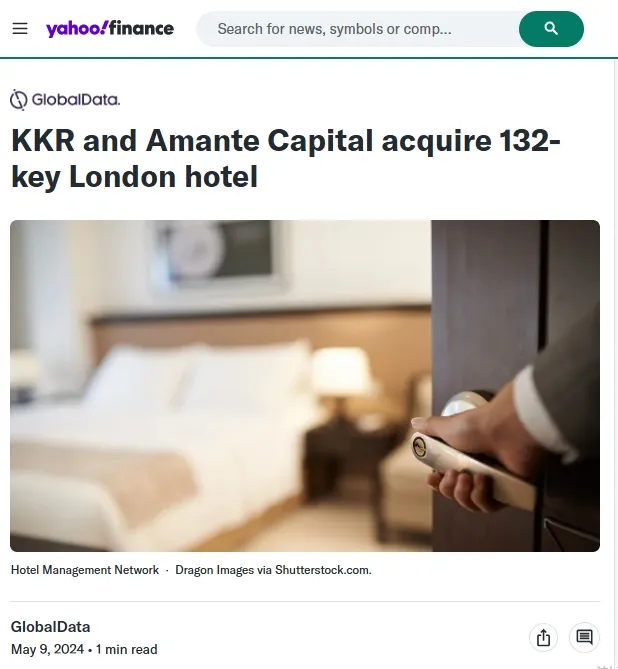Click the purple yahoo! wordmark
This screenshot has width=618, height=669.
(x=77, y=29)
